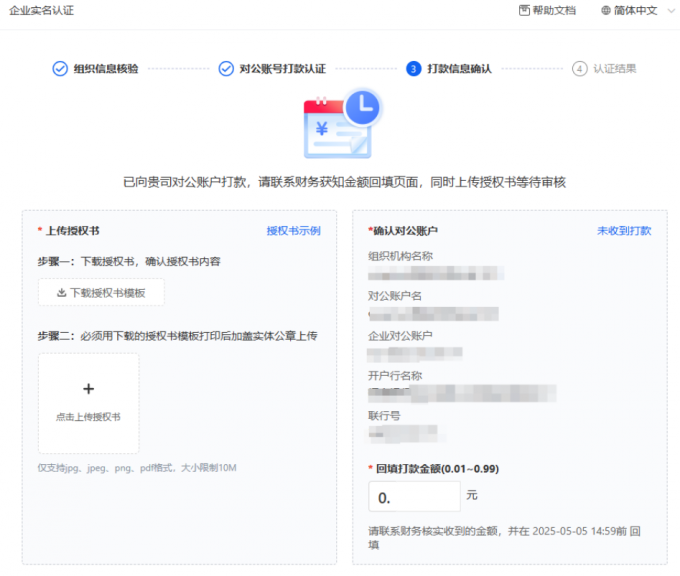Click the 确认对公账户 section heading
Viewport: 680px width, 576px height.
(405, 231)
